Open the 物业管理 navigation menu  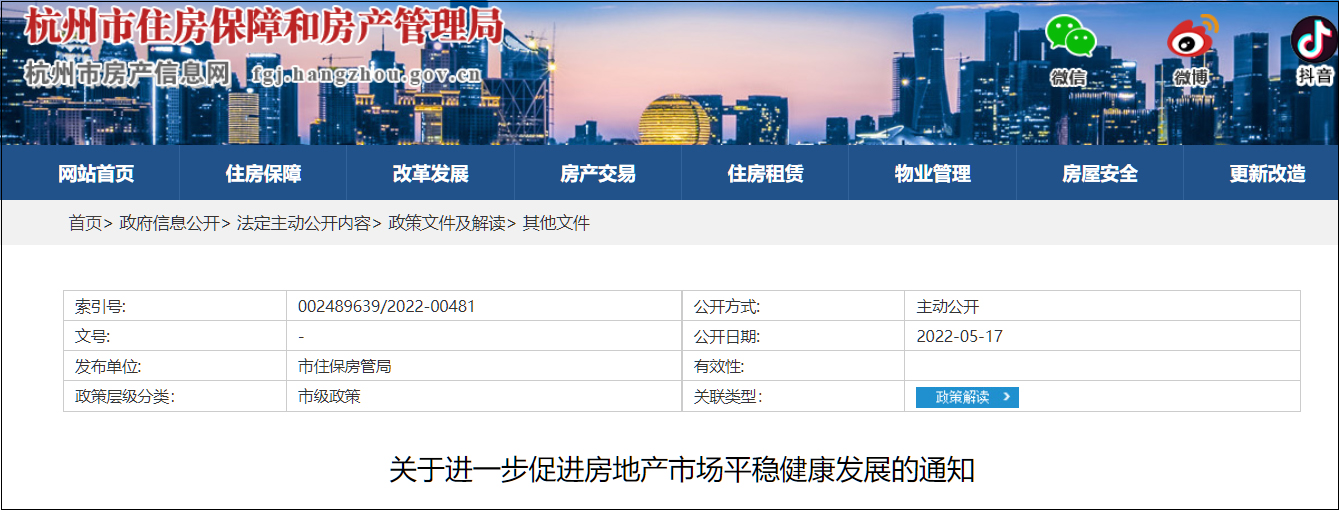pos(932,173)
